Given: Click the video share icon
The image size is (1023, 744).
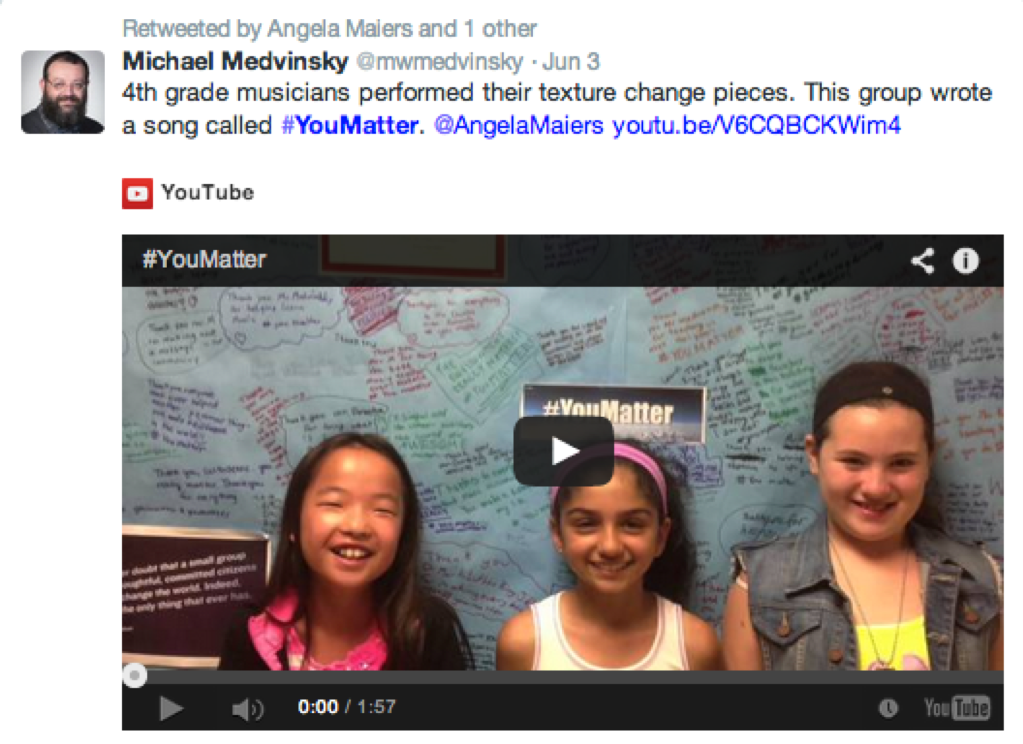Looking at the screenshot, I should click(x=923, y=260).
